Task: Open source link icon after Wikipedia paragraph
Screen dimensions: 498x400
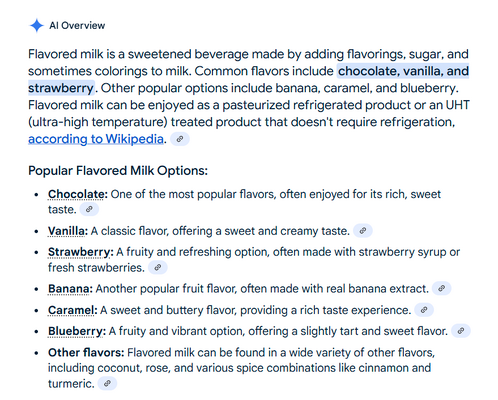Action: pos(180,139)
